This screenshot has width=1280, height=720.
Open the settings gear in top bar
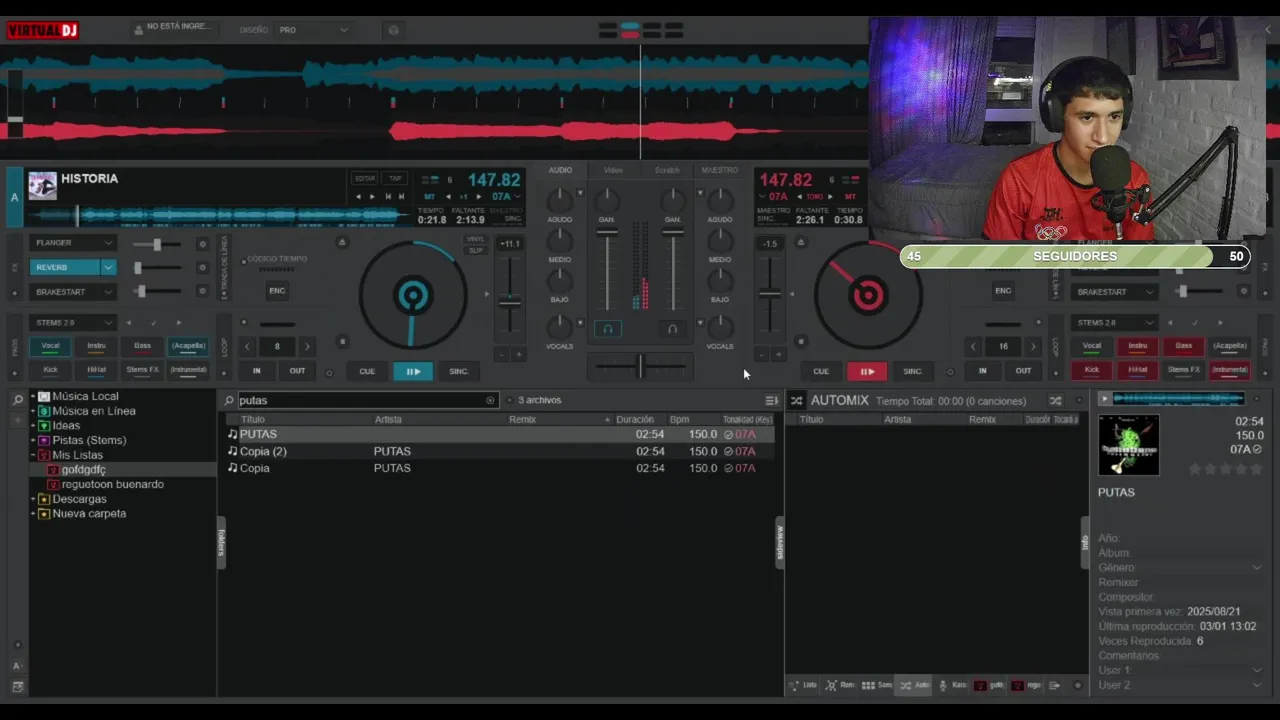[x=393, y=30]
